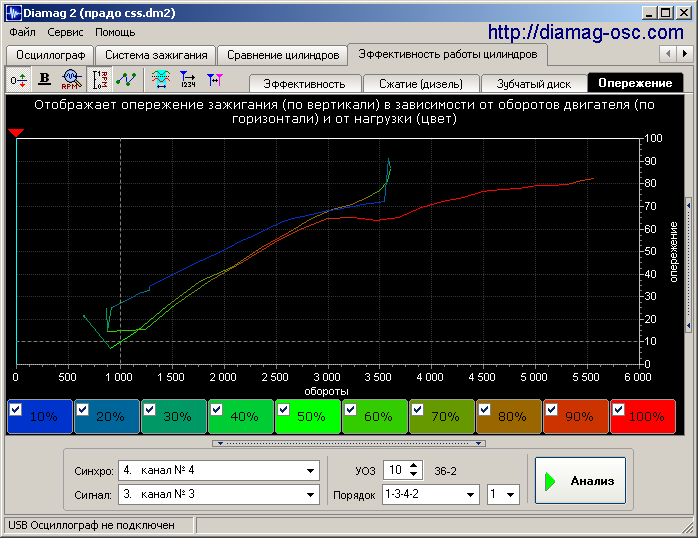Click the USB Осциллограф не подключен status
This screenshot has height=538, width=698.
[91, 526]
